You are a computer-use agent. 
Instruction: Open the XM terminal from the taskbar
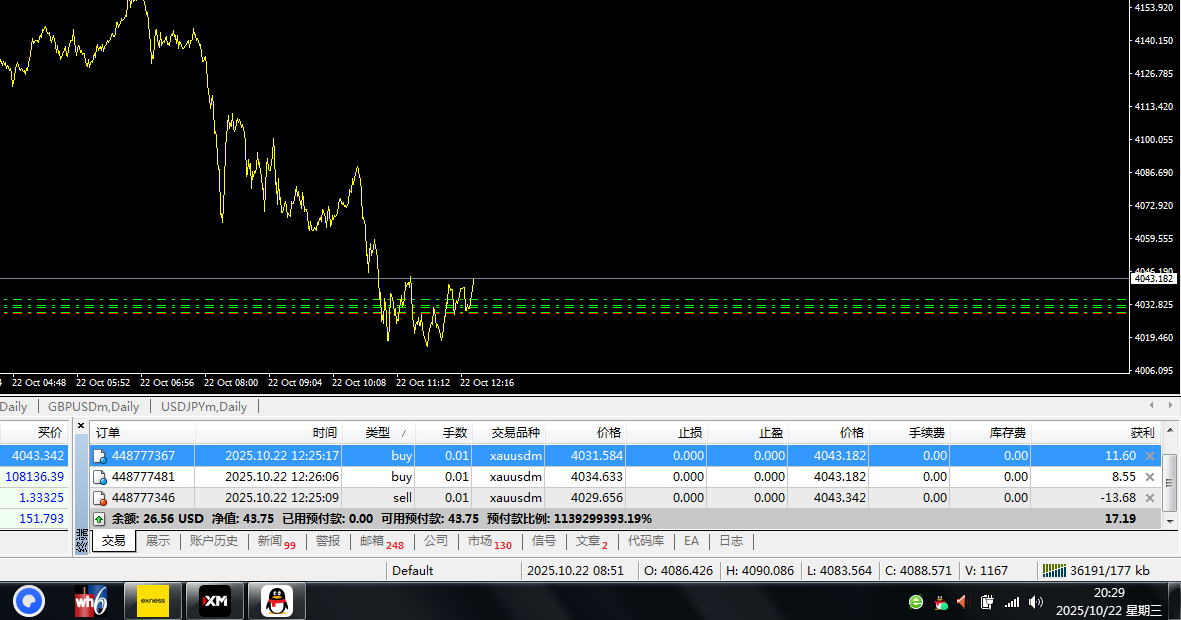click(x=214, y=601)
